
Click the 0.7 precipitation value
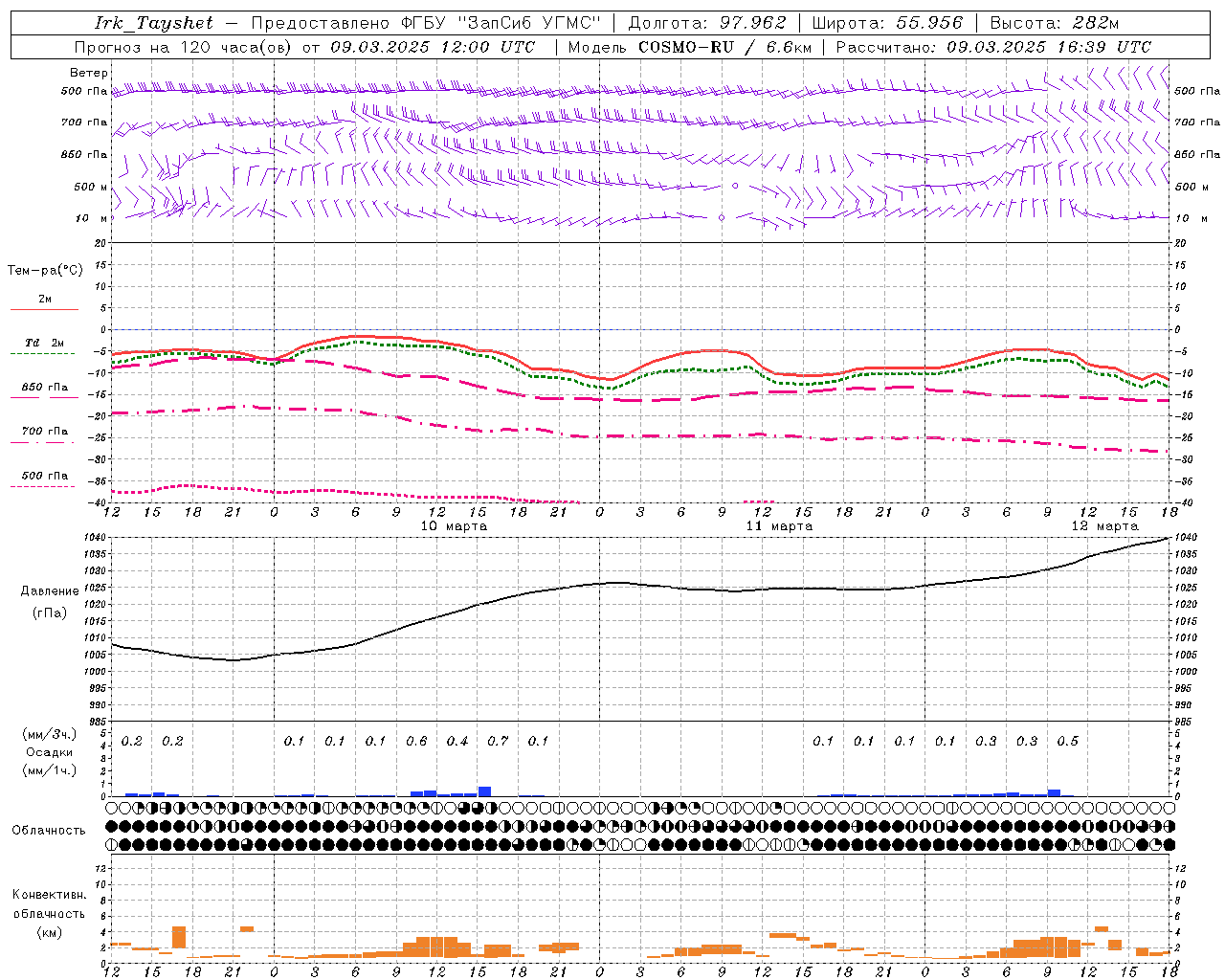(x=498, y=741)
